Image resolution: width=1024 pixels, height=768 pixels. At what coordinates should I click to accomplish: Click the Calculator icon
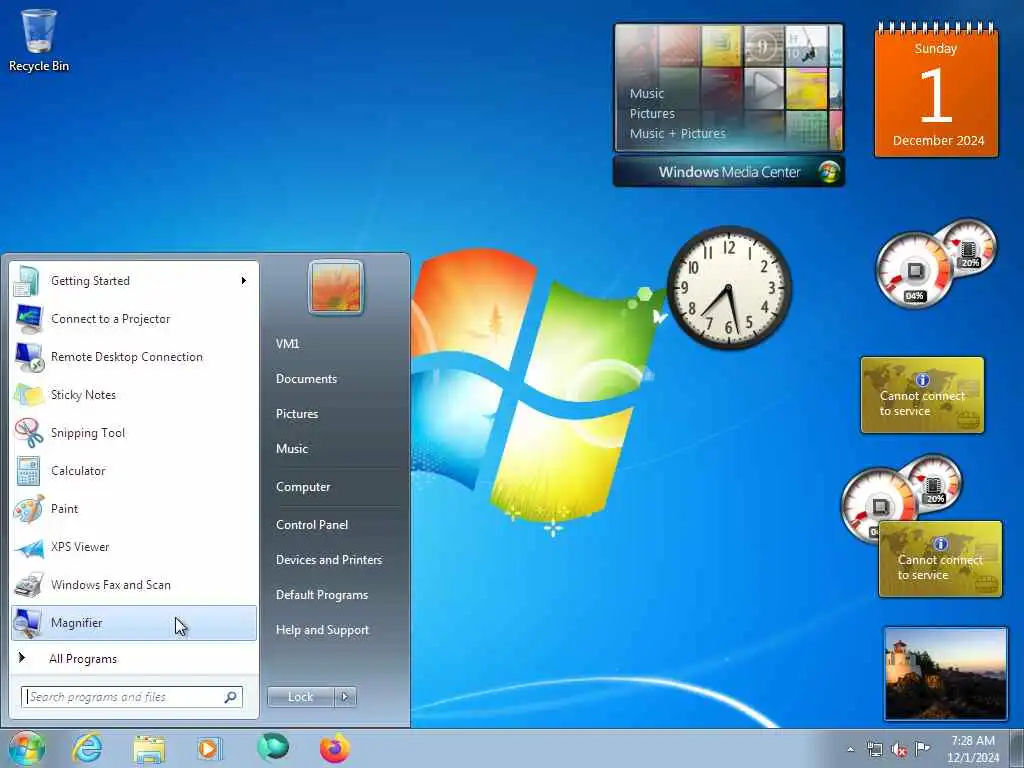(x=28, y=470)
